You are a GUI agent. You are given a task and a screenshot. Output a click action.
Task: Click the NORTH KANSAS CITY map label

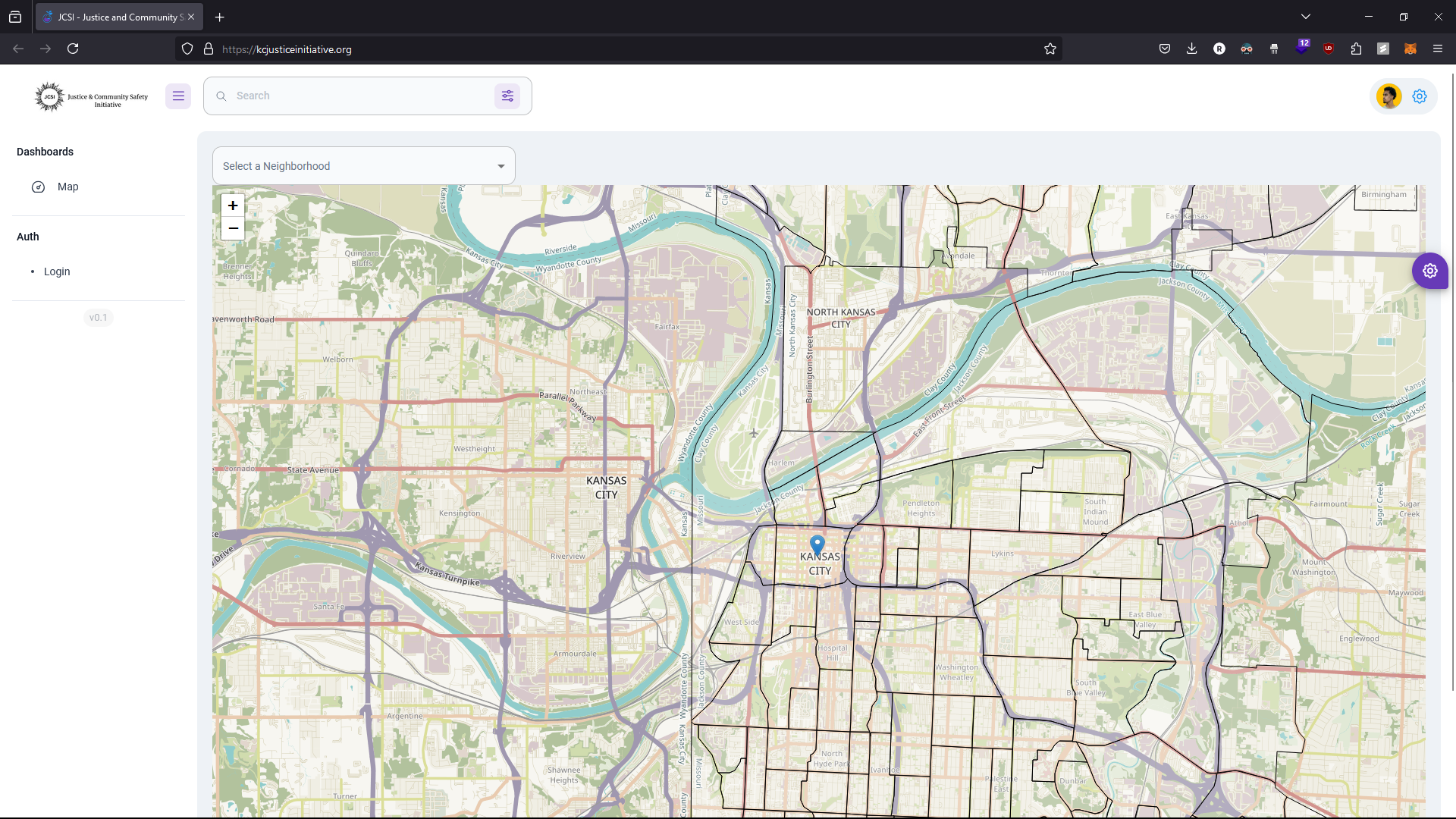[841, 318]
